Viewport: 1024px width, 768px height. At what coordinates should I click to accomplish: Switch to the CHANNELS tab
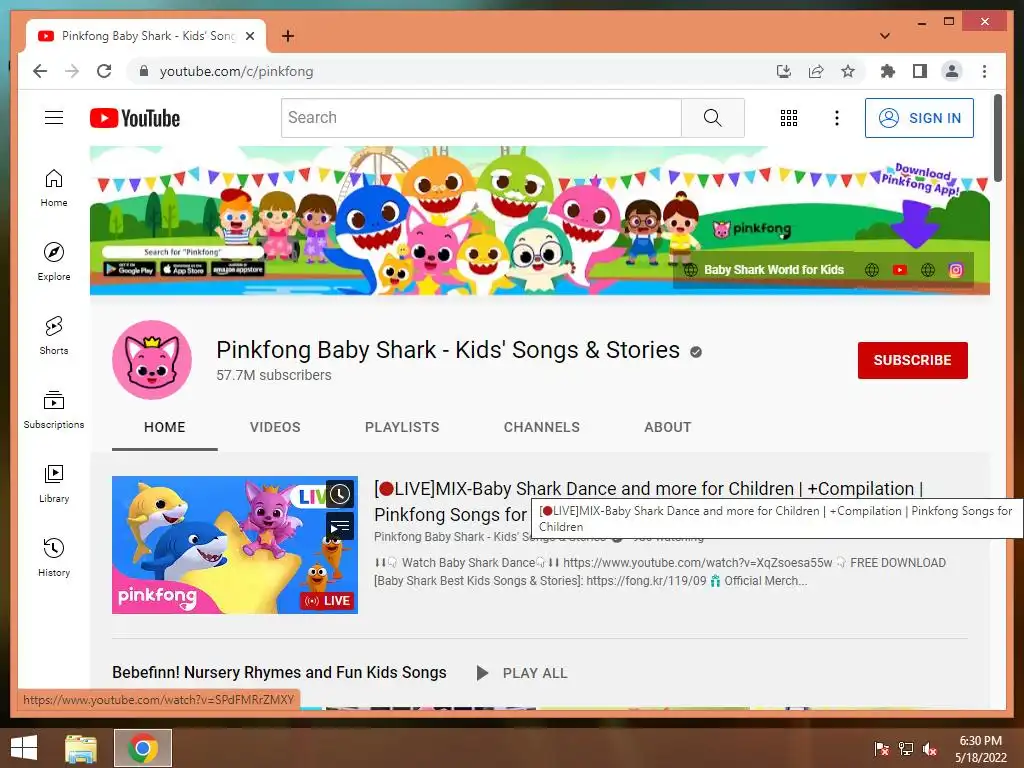pyautogui.click(x=541, y=427)
